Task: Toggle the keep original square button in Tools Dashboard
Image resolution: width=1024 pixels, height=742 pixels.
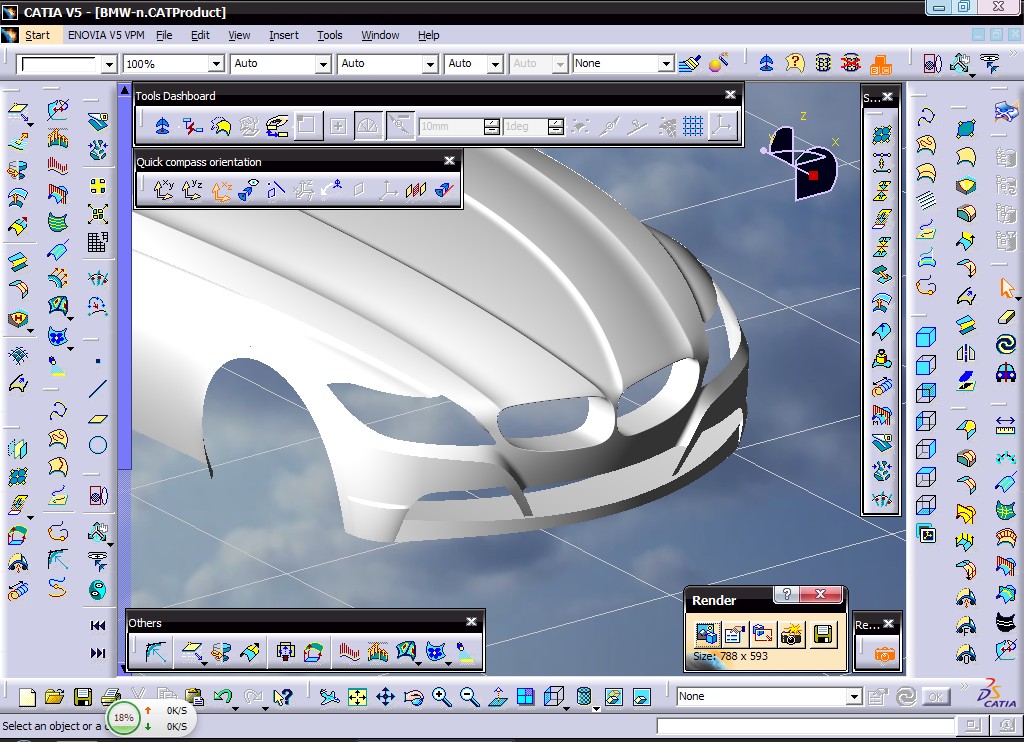Action: coord(308,125)
